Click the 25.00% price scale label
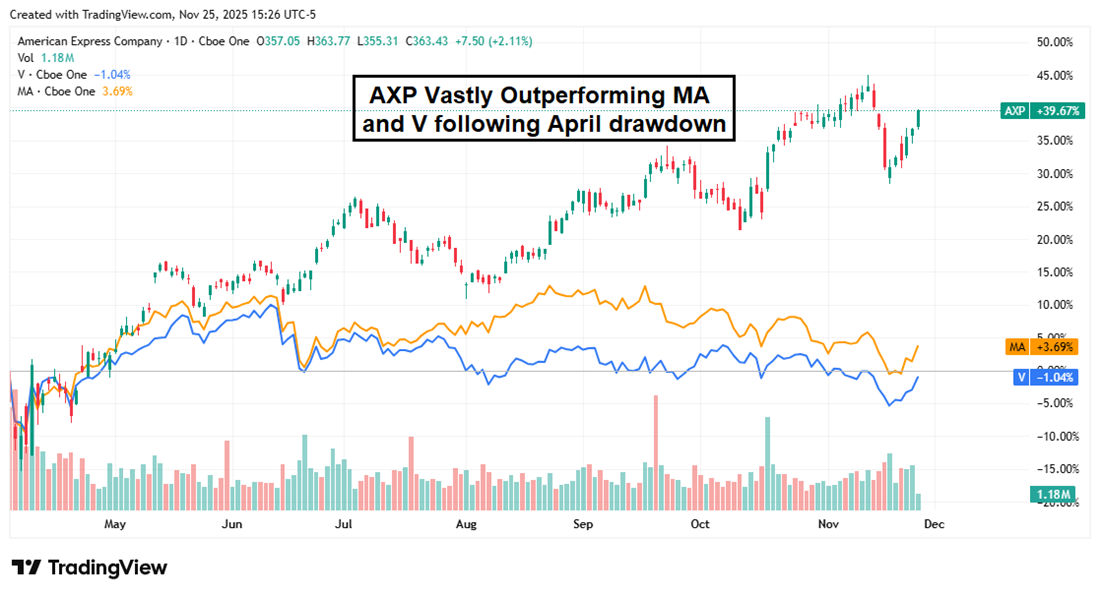The width and height of the screenshot is (1100, 597). (x=1056, y=206)
